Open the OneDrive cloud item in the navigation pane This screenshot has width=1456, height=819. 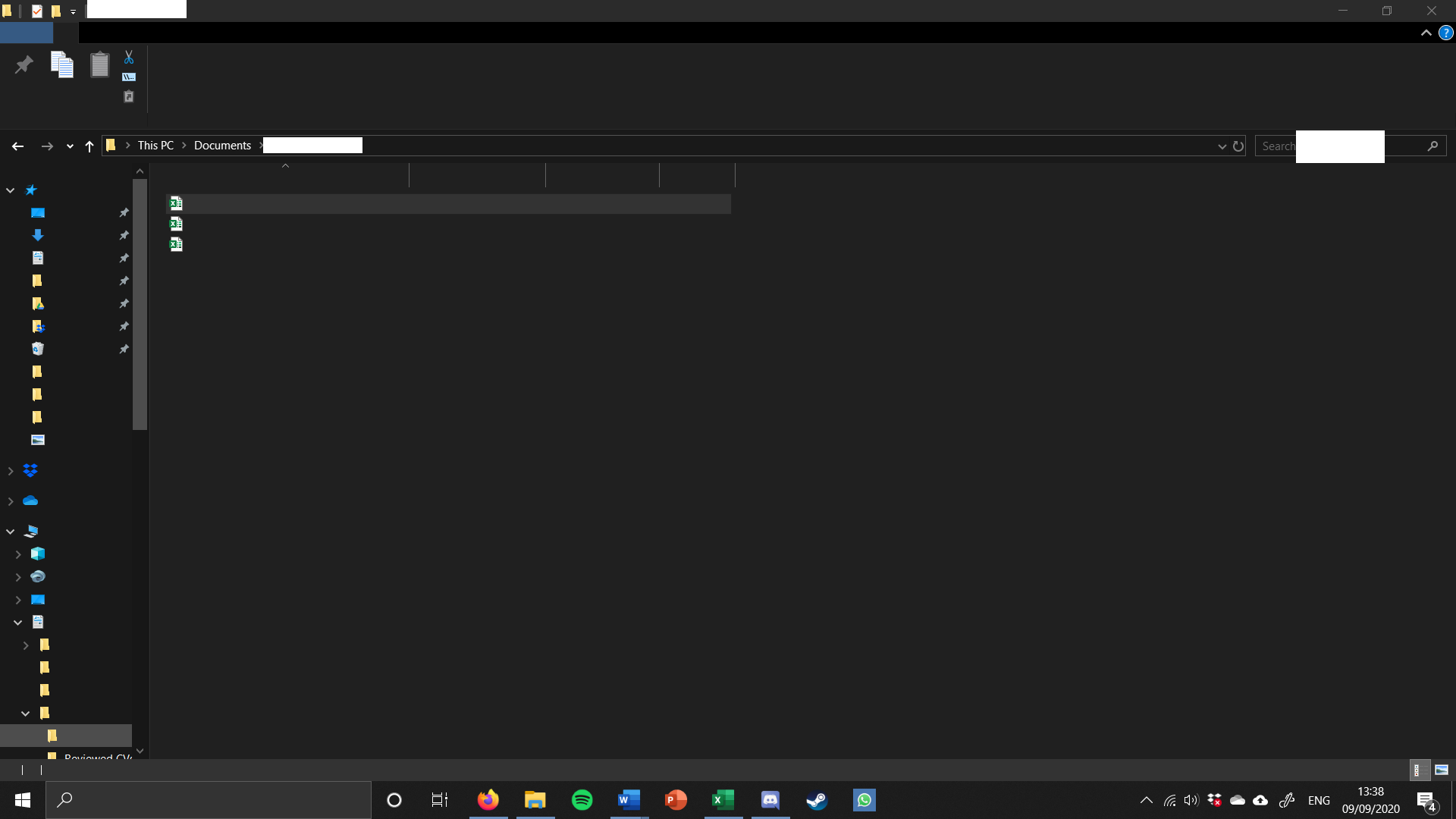(x=30, y=501)
